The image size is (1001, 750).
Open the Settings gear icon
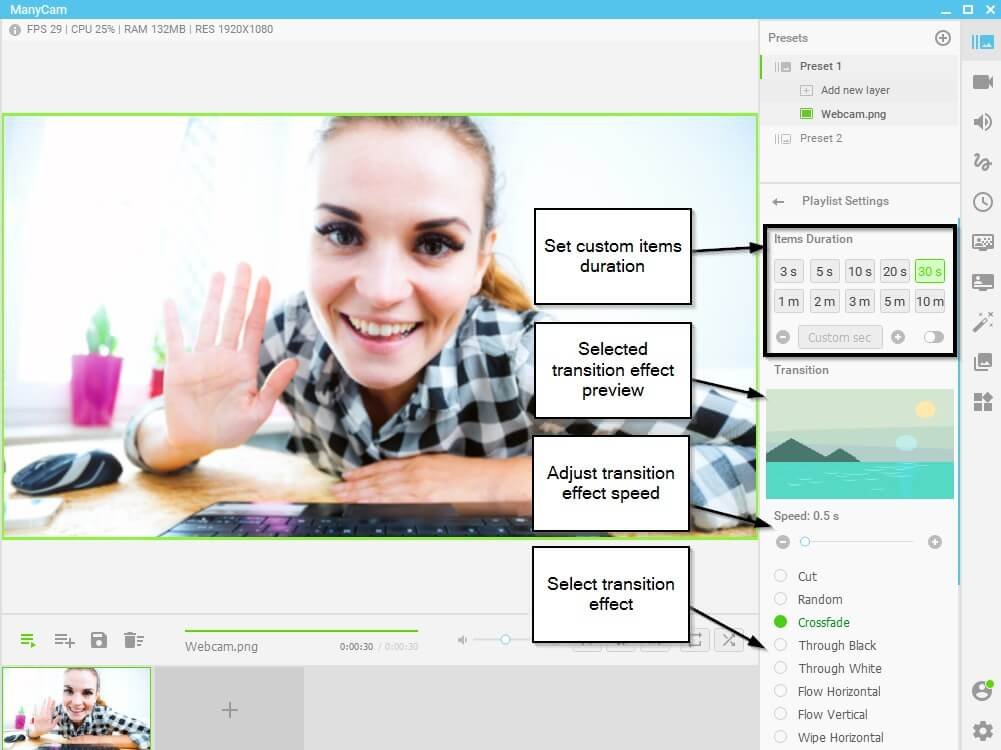(982, 731)
